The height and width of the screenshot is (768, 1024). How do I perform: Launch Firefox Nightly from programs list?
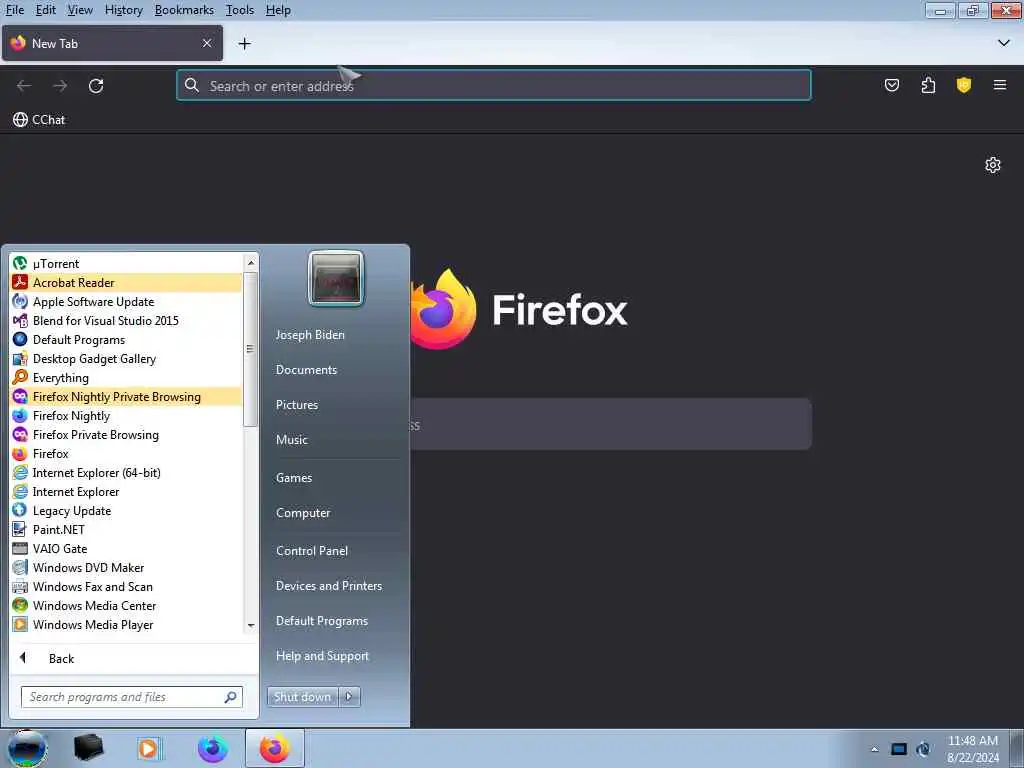coord(126,415)
